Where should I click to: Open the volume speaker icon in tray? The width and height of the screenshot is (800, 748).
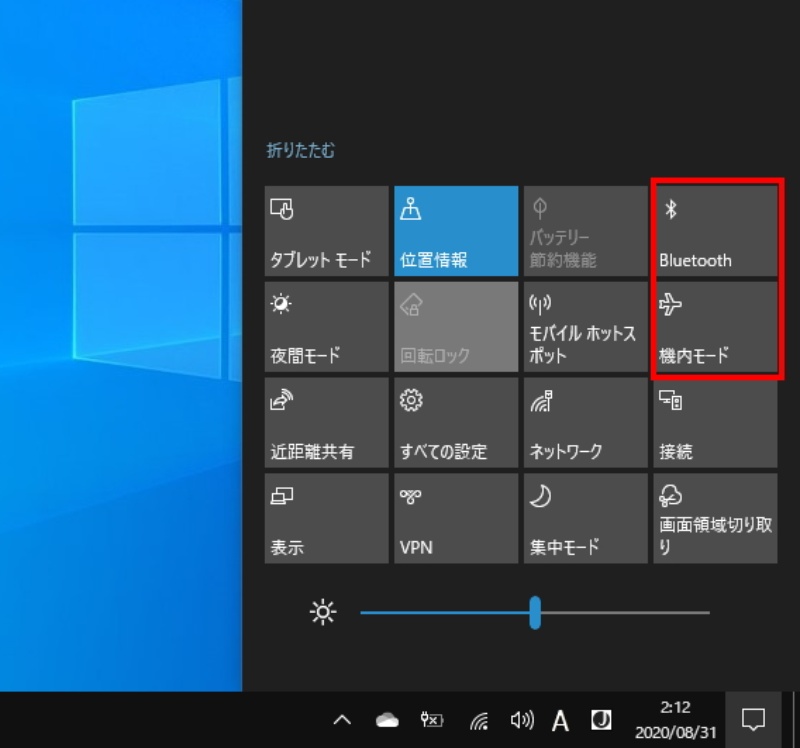tap(521, 720)
